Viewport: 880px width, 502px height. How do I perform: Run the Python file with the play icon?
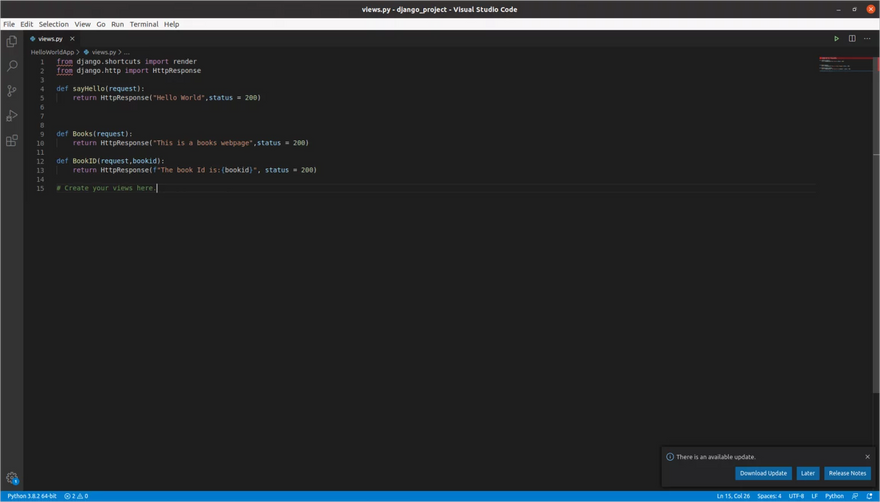pyautogui.click(x=837, y=39)
